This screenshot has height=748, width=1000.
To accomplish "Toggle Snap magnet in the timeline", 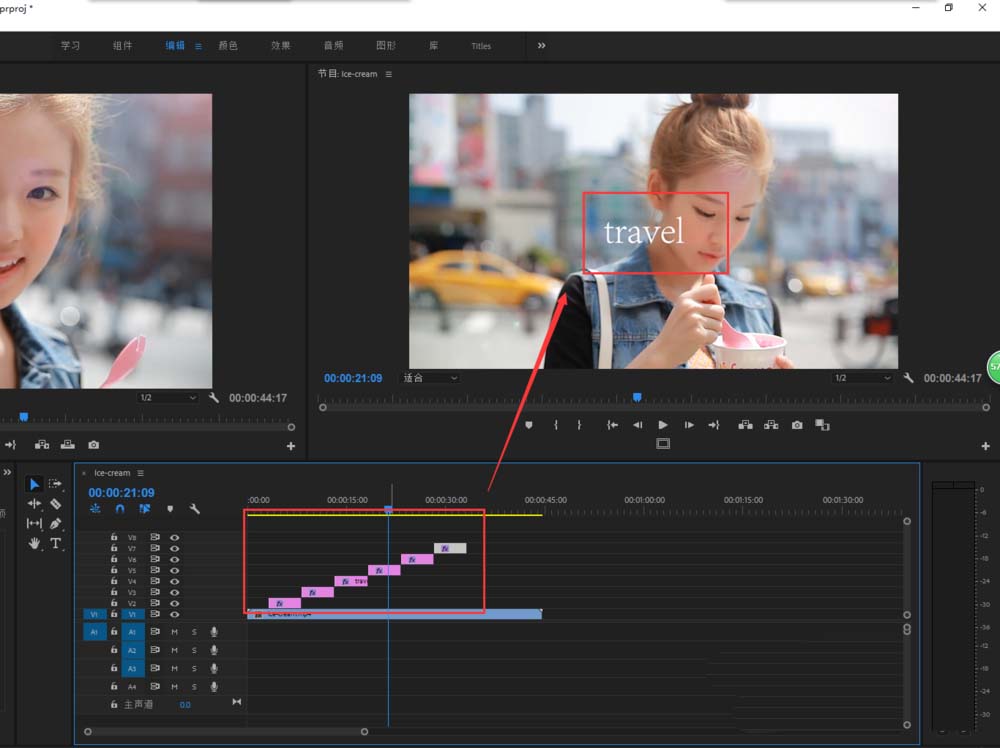I will [120, 509].
